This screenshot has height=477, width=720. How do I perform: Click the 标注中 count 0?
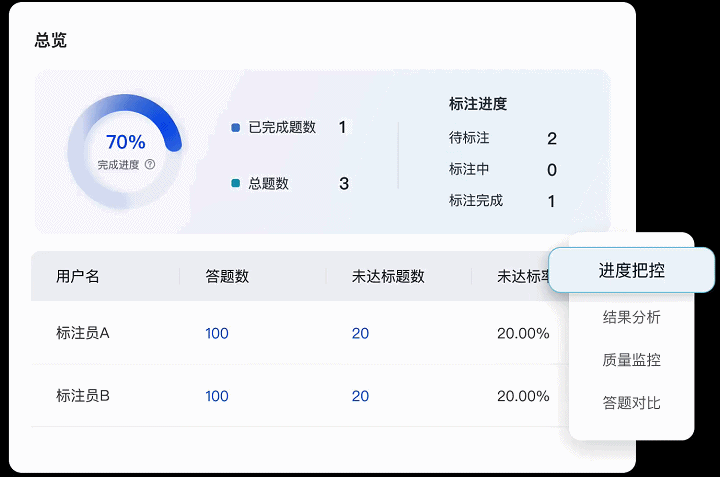552,170
